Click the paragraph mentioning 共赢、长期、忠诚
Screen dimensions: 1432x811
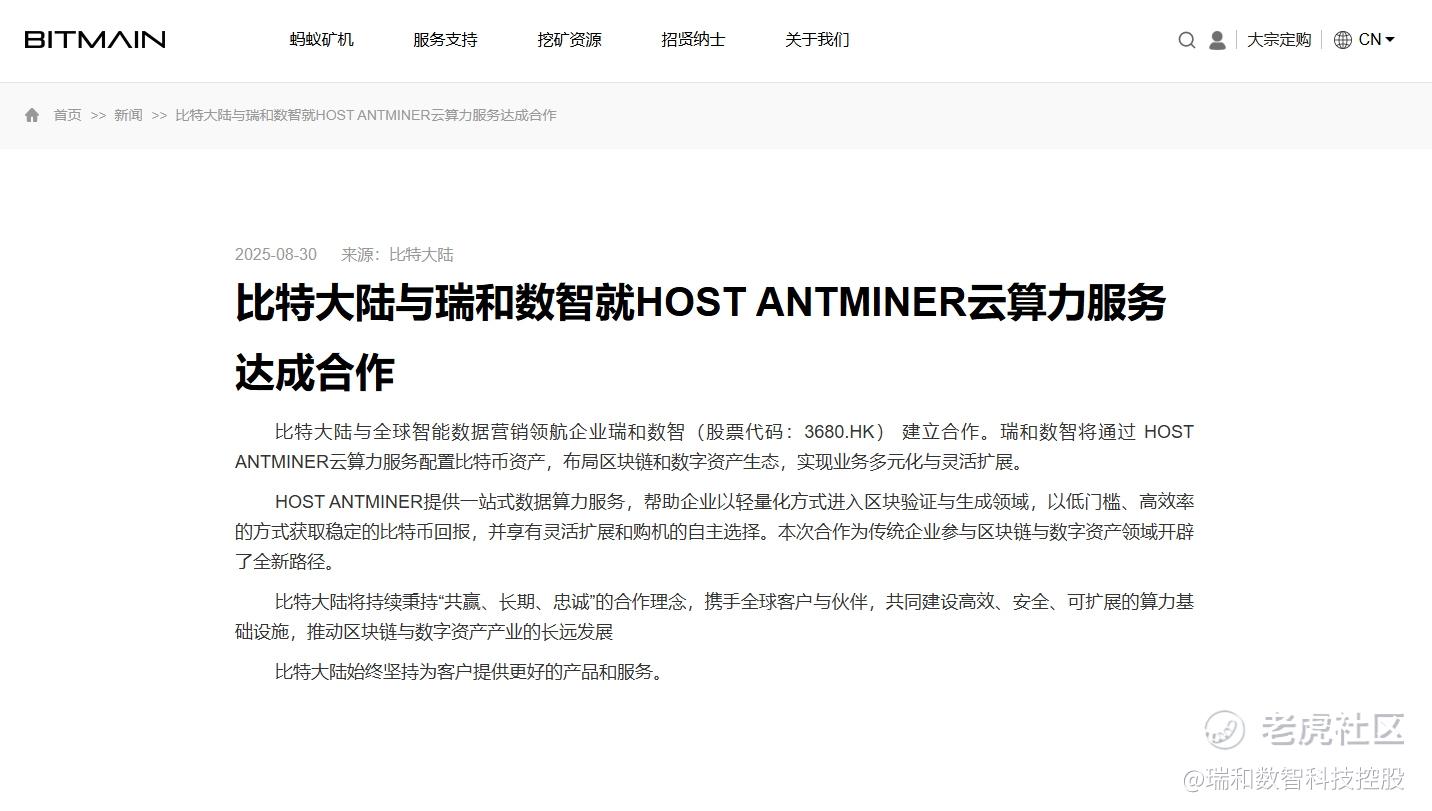pos(714,616)
